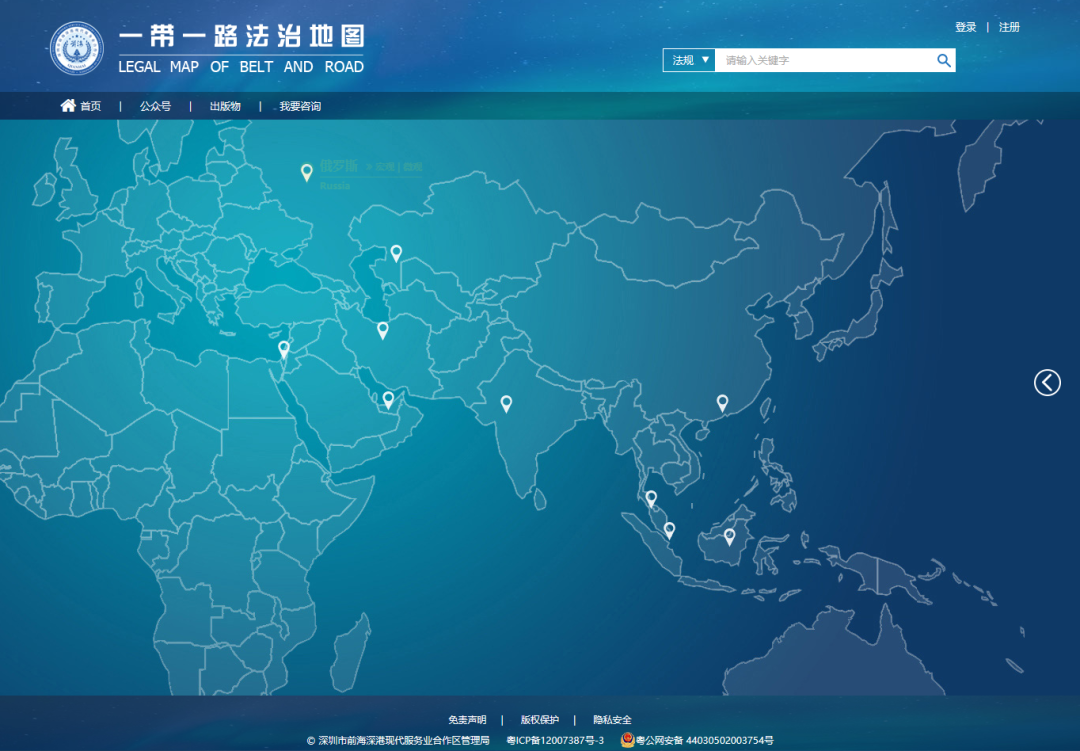Select the Malaysia peninsula pin
1080x751 pixels.
pyautogui.click(x=651, y=498)
